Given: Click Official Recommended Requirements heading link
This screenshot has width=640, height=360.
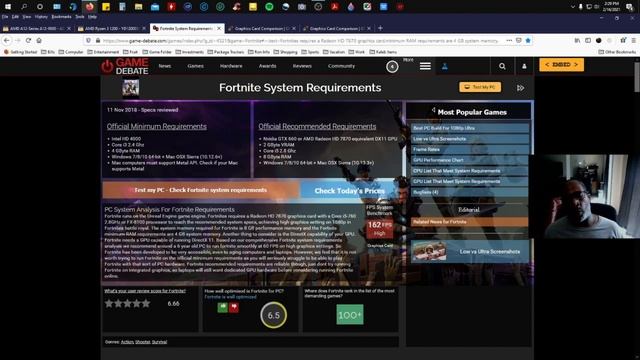Looking at the screenshot, I should (x=317, y=127).
